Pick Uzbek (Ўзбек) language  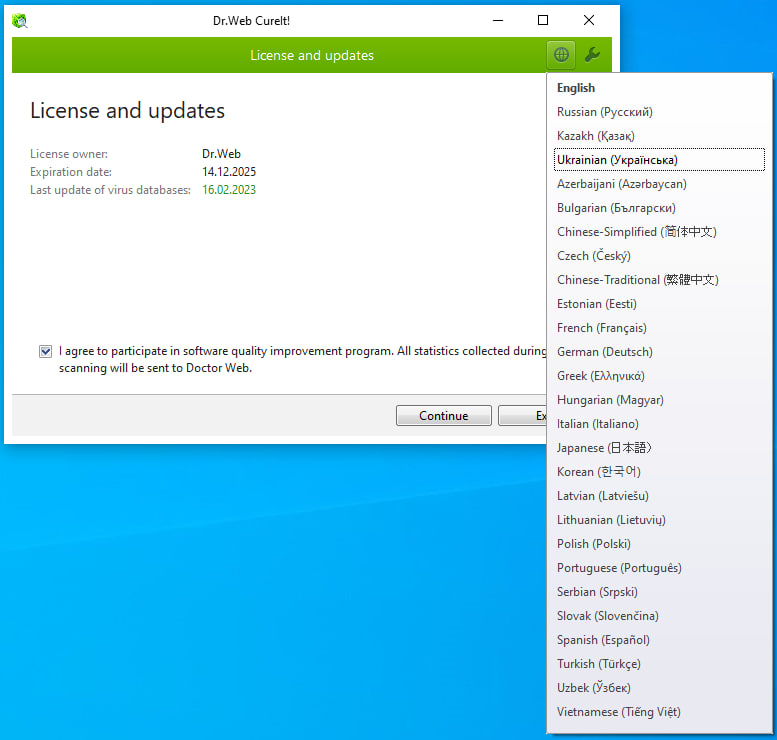pyautogui.click(x=659, y=688)
